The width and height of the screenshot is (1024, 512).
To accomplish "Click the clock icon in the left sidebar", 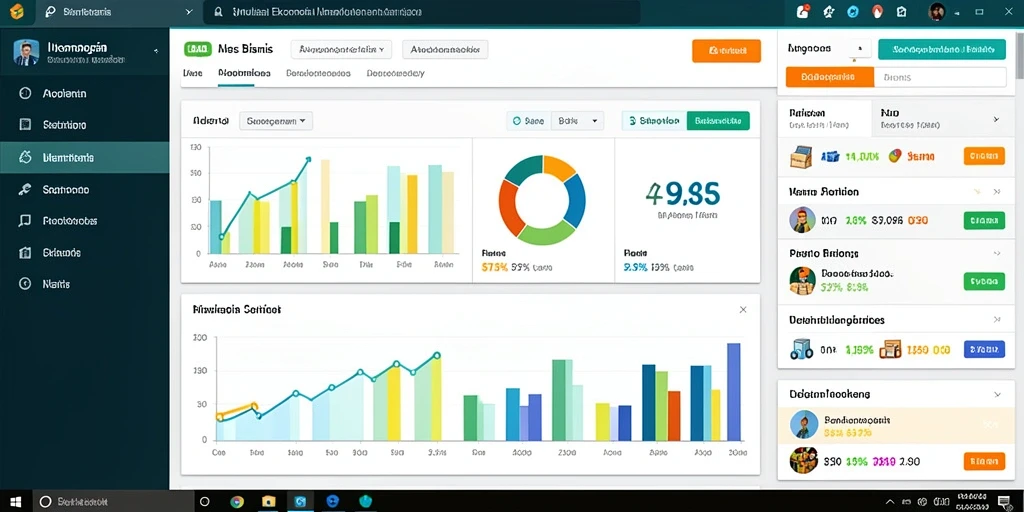I will (25, 93).
